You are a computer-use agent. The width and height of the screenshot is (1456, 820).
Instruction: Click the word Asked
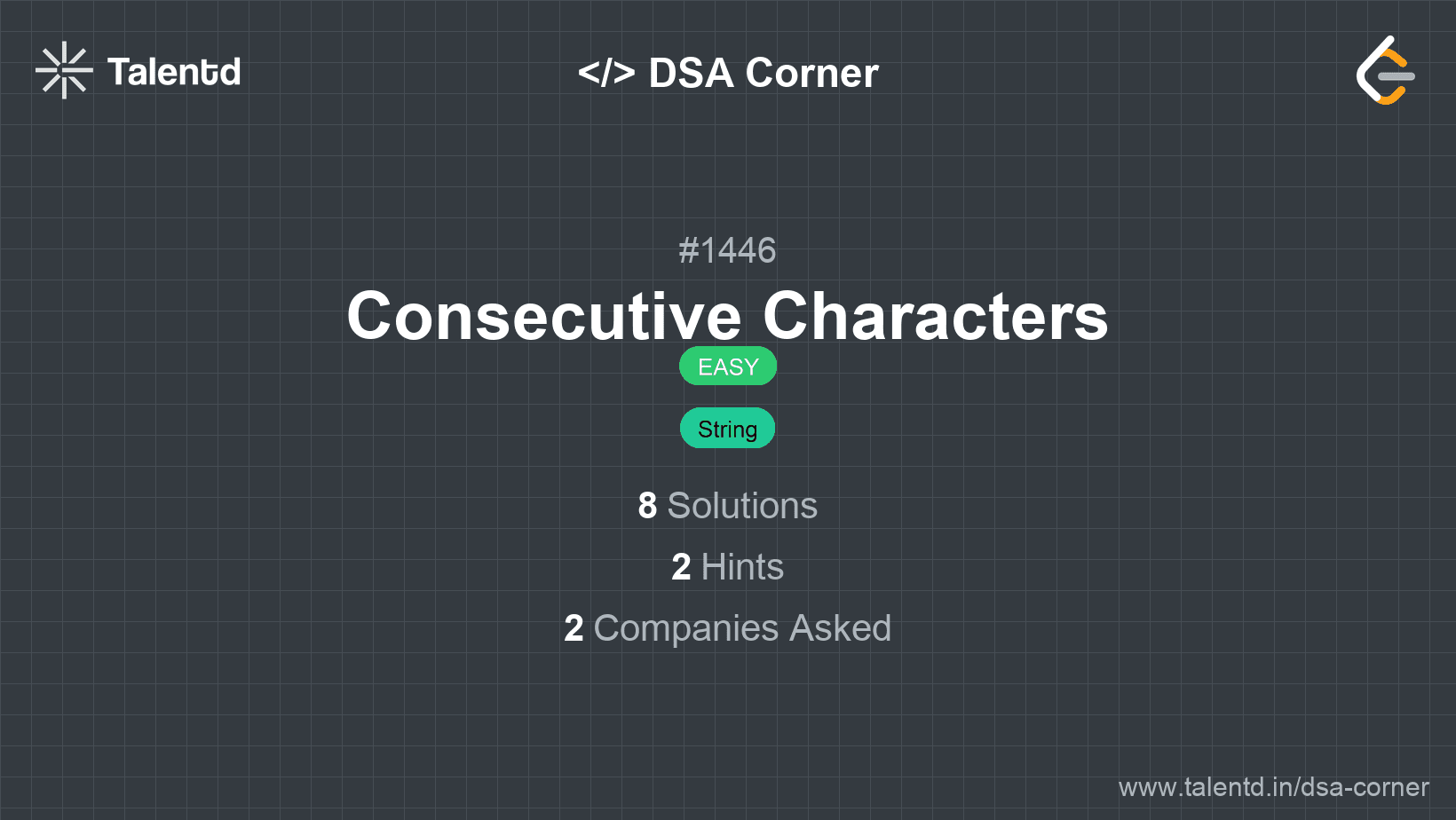[x=840, y=628]
